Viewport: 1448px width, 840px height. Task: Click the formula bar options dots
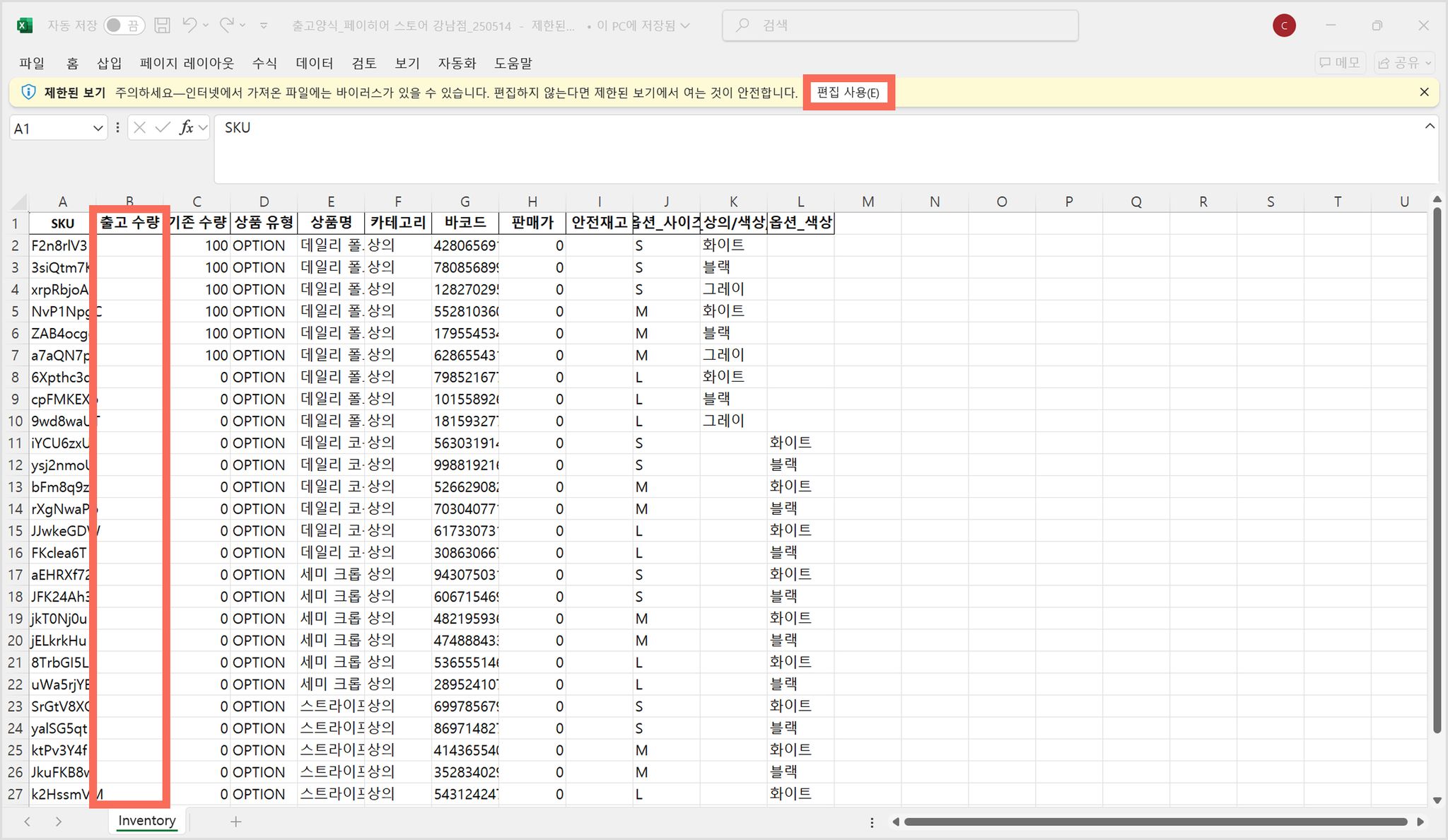tap(117, 128)
